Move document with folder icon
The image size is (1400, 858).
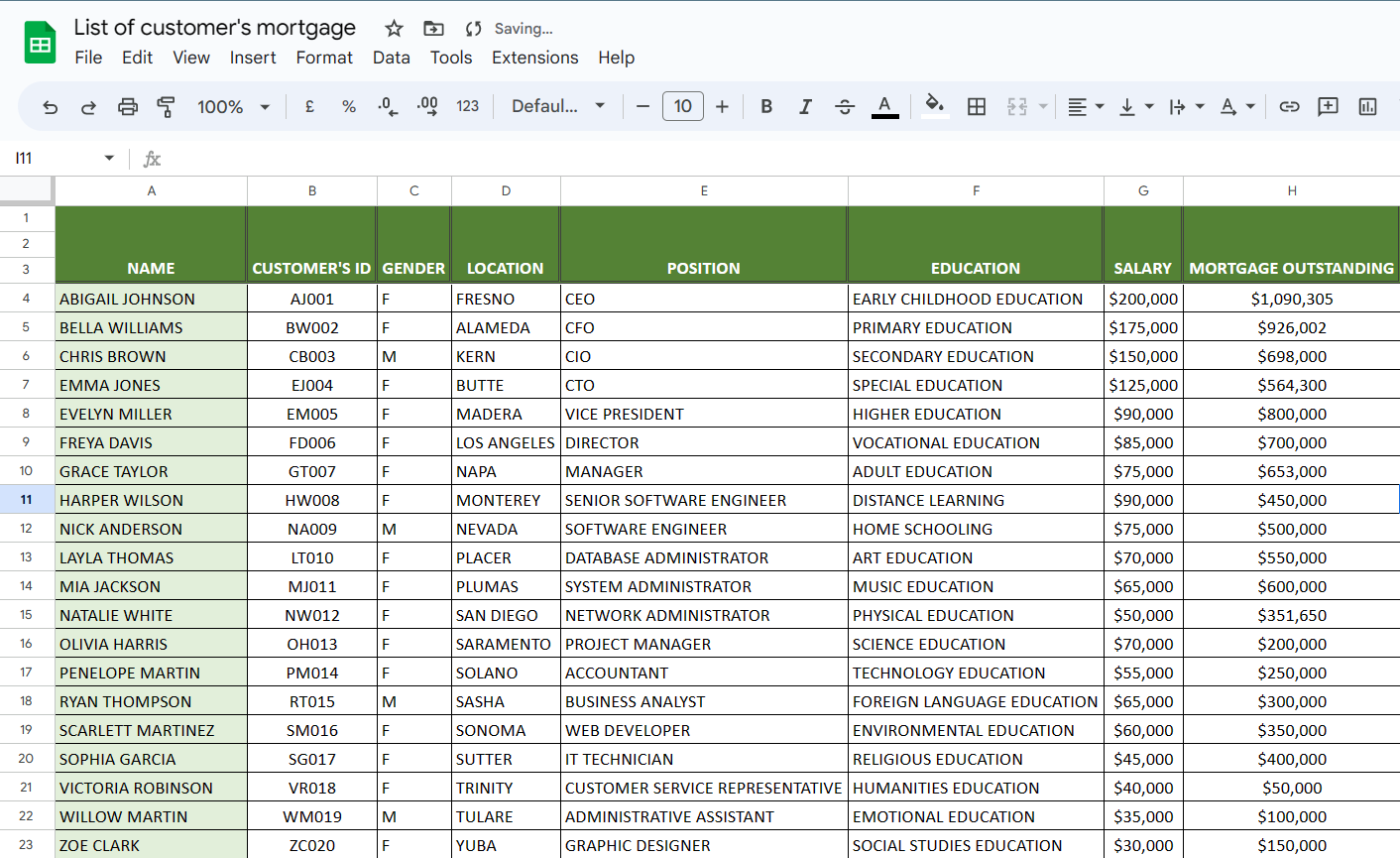point(433,29)
